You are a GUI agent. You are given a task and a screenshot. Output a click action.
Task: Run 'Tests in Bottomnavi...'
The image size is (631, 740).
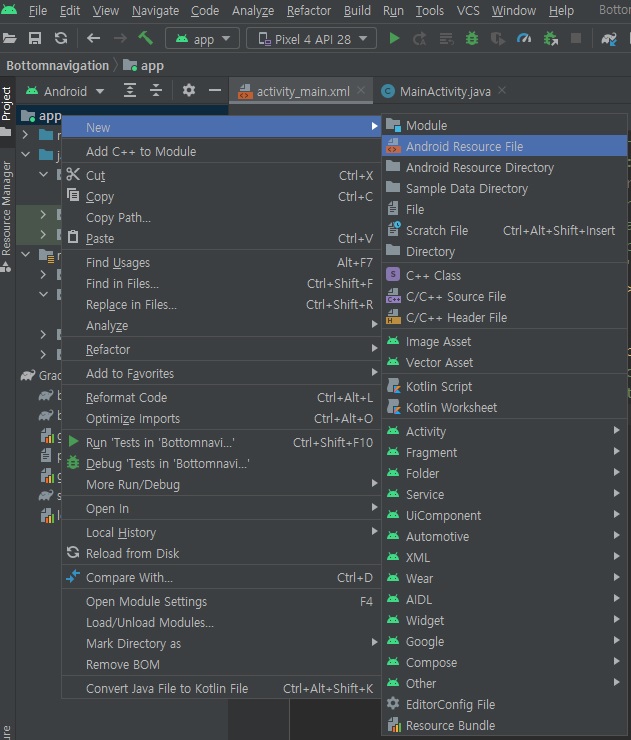click(221, 442)
